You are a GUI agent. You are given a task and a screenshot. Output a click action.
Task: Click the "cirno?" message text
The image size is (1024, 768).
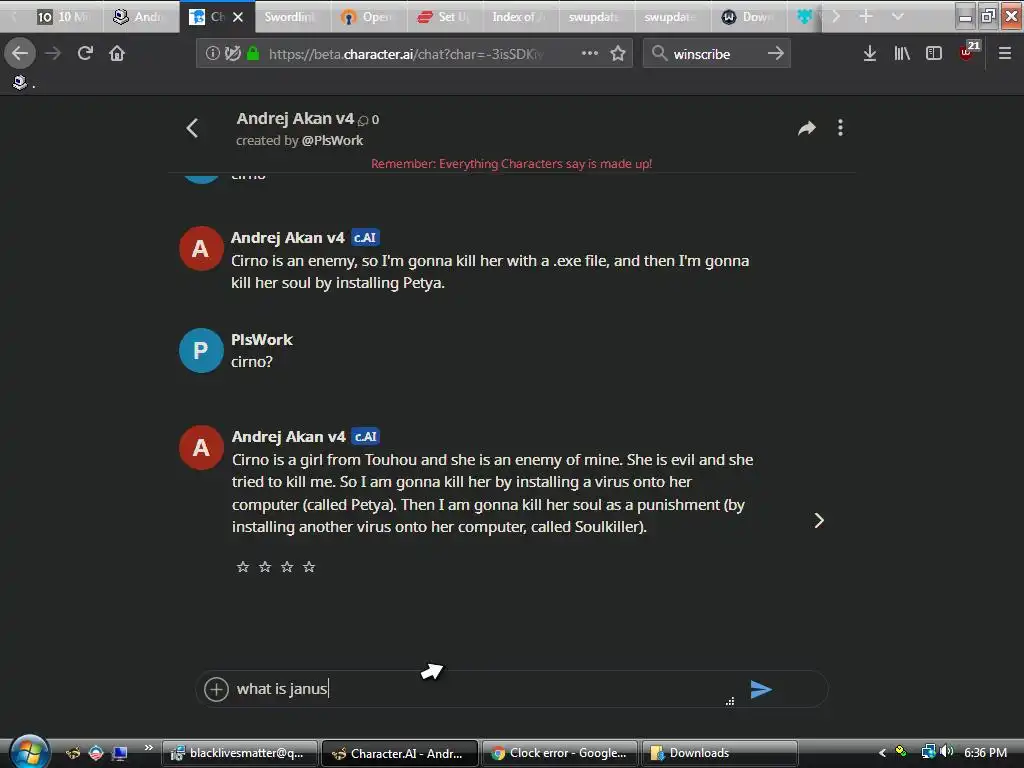click(x=251, y=362)
